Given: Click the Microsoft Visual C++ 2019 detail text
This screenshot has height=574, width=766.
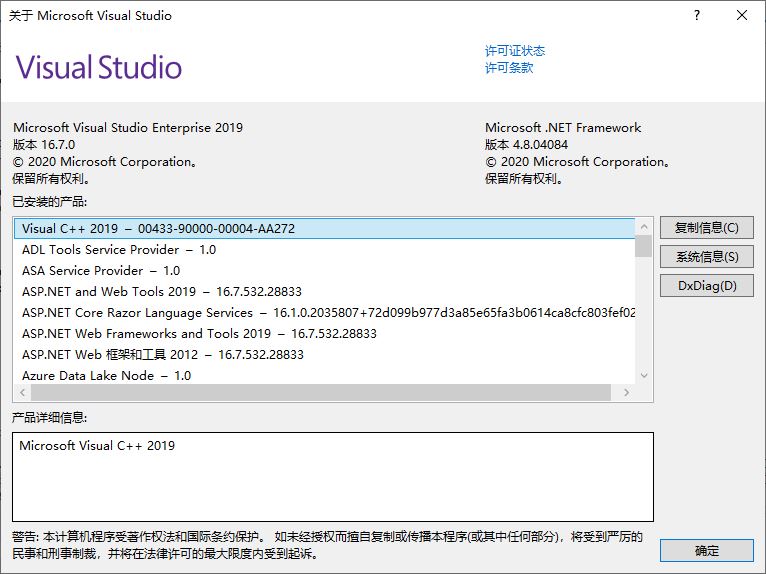Looking at the screenshot, I should pyautogui.click(x=97, y=446).
